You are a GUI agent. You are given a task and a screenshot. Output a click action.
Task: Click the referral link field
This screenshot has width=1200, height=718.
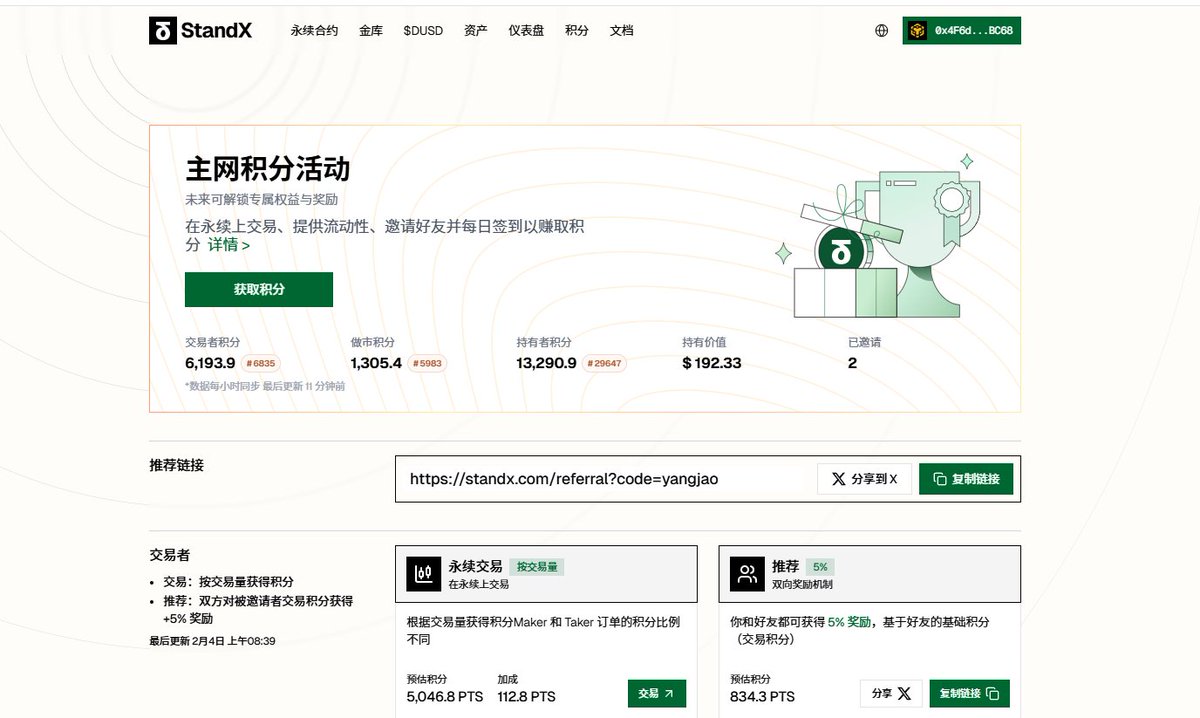(x=606, y=479)
